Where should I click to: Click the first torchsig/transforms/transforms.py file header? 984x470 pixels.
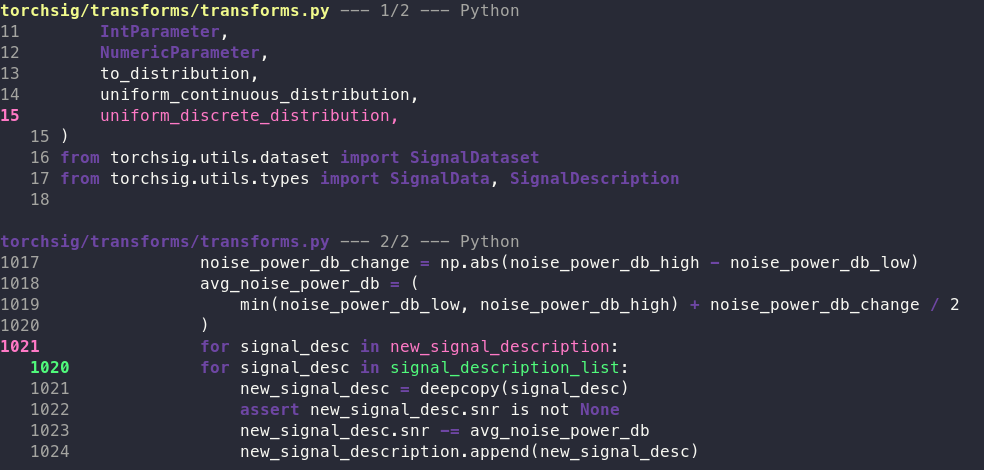[x=164, y=11]
